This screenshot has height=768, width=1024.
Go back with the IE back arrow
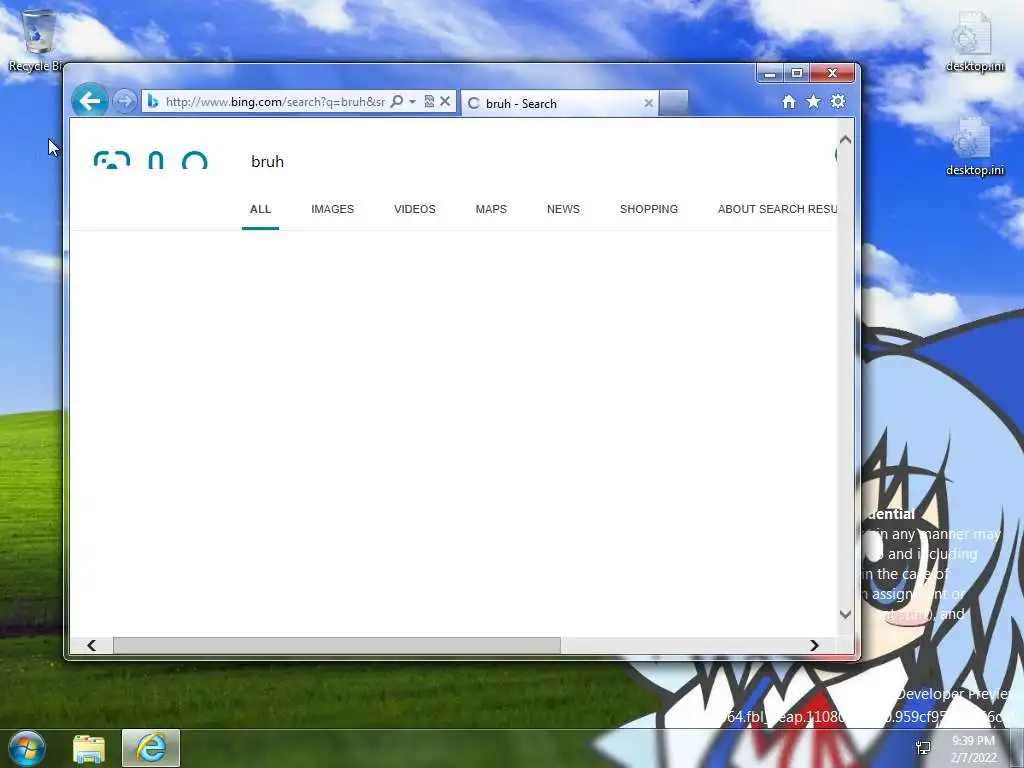(89, 101)
